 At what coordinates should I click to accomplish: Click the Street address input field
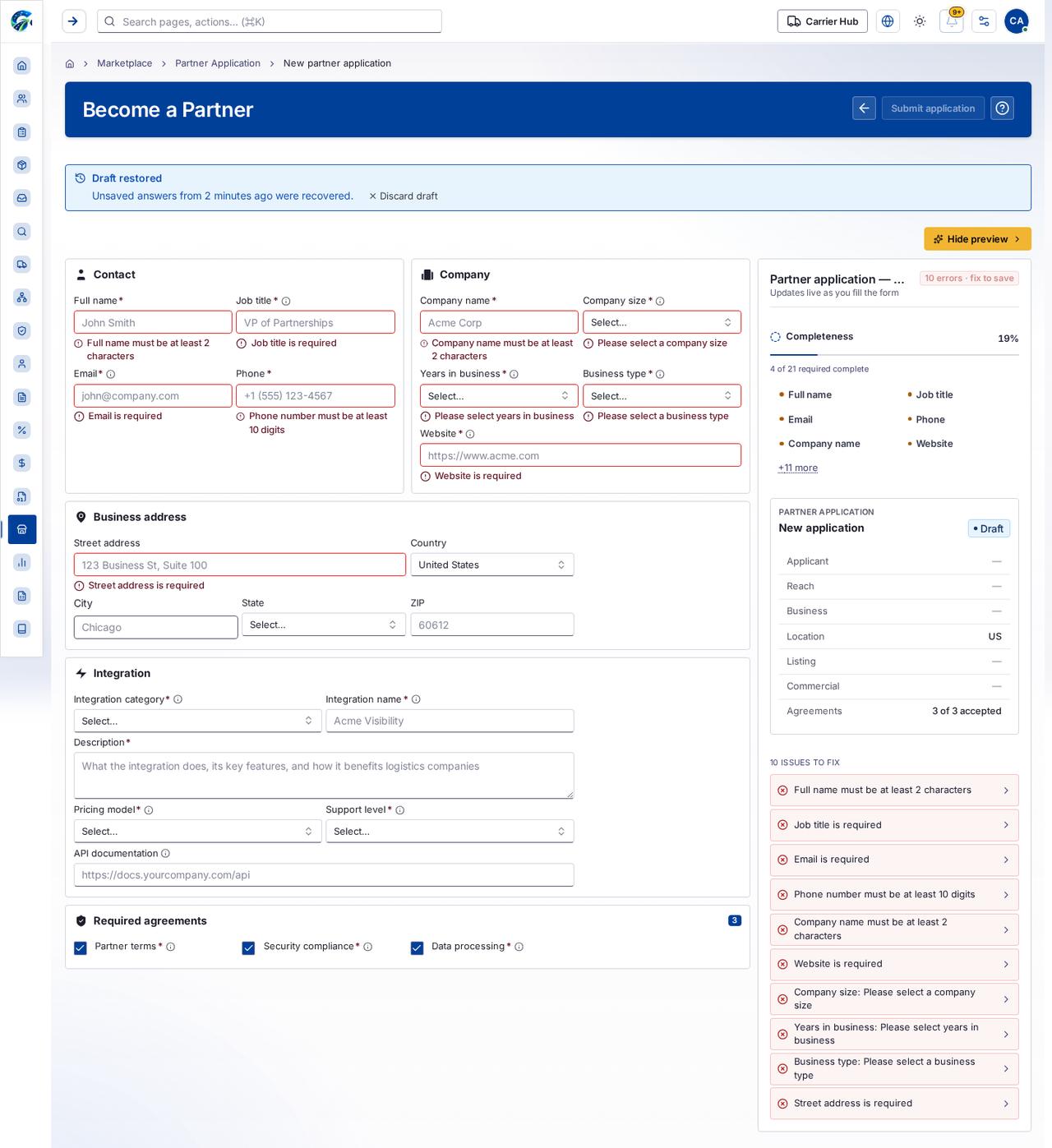pyautogui.click(x=240, y=565)
